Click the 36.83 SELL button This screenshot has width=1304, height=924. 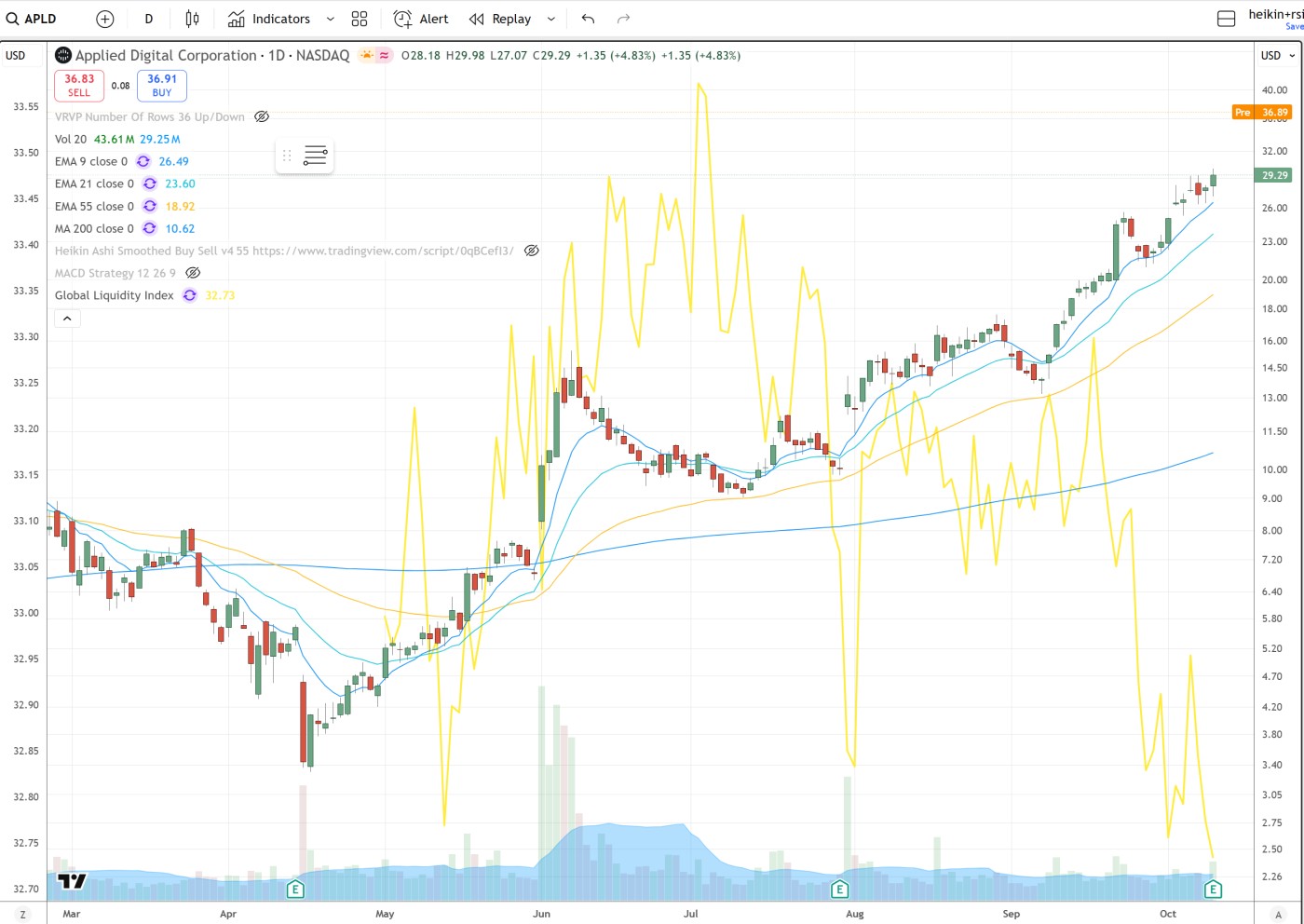tap(79, 85)
